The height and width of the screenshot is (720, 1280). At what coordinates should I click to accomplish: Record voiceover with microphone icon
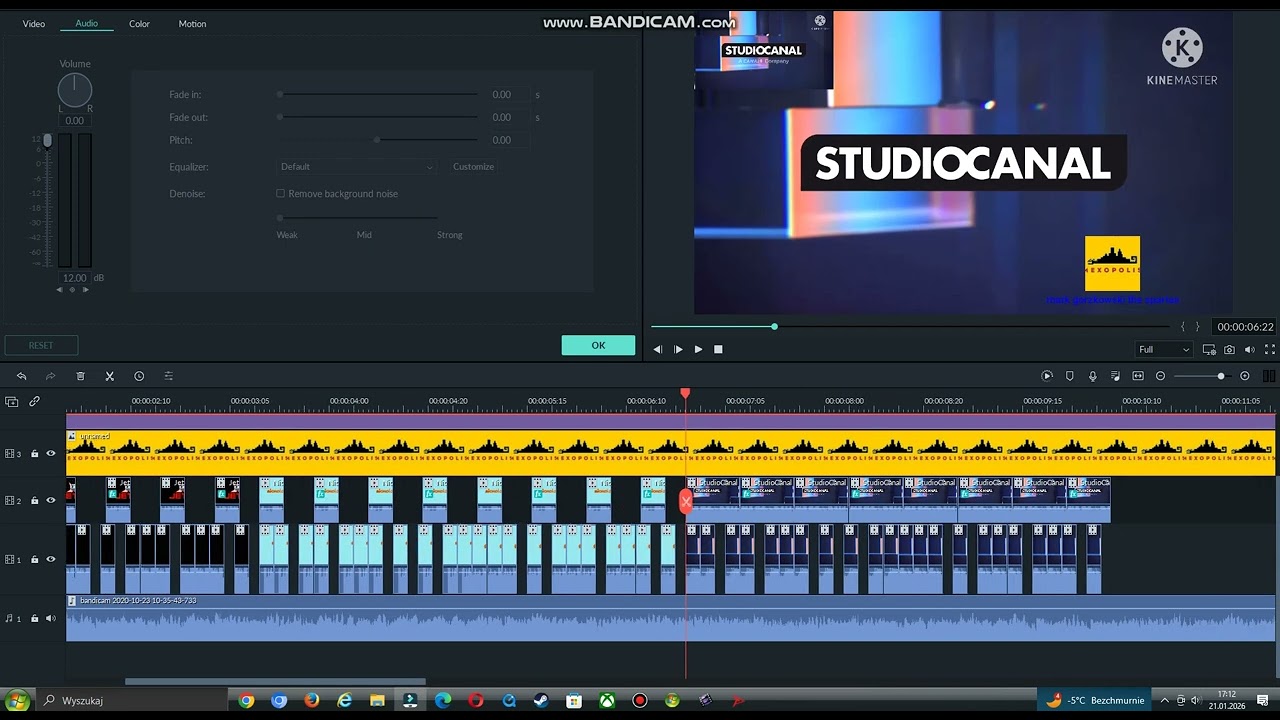coord(1092,376)
